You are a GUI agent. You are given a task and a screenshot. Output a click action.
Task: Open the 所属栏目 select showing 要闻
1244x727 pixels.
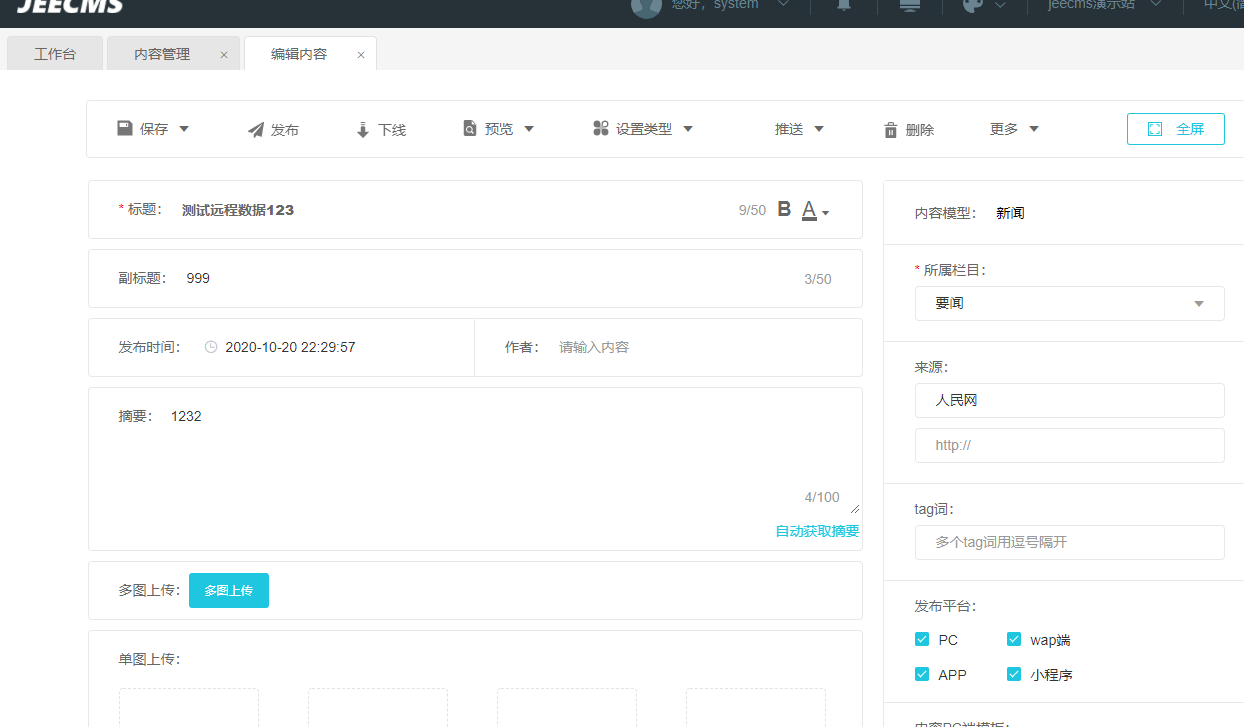(1069, 303)
